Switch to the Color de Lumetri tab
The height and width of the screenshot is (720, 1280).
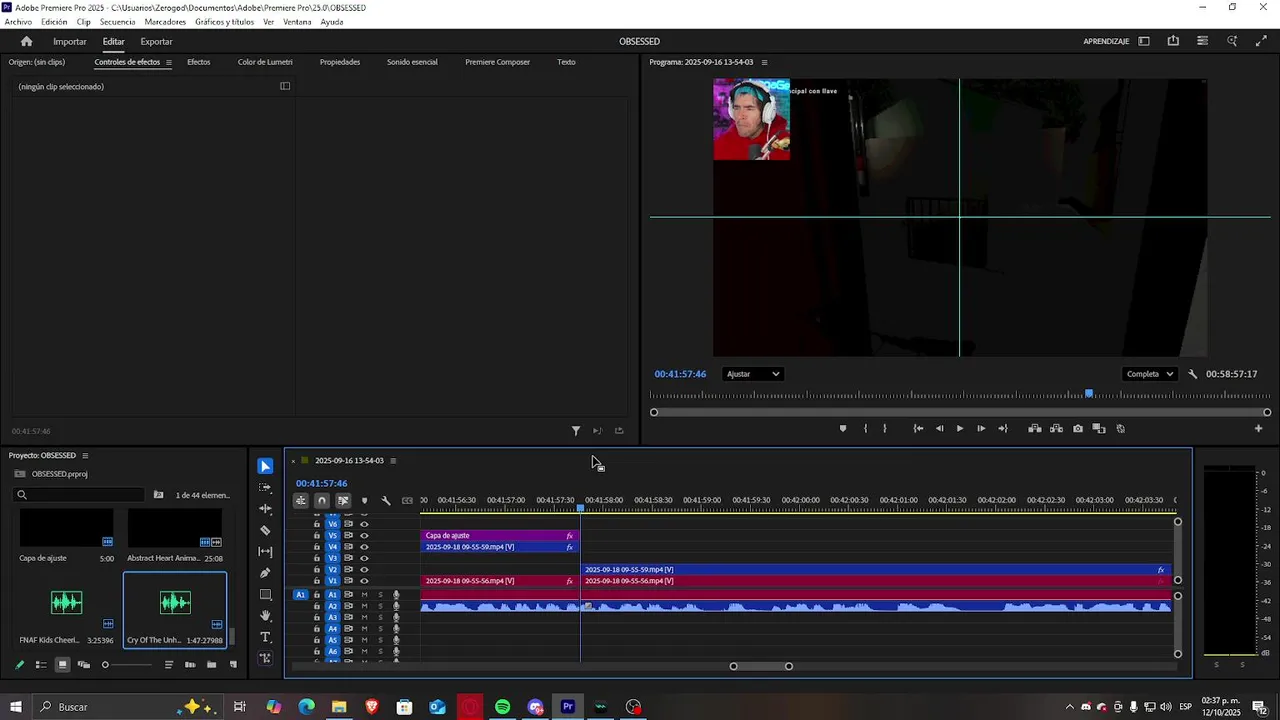click(x=265, y=62)
